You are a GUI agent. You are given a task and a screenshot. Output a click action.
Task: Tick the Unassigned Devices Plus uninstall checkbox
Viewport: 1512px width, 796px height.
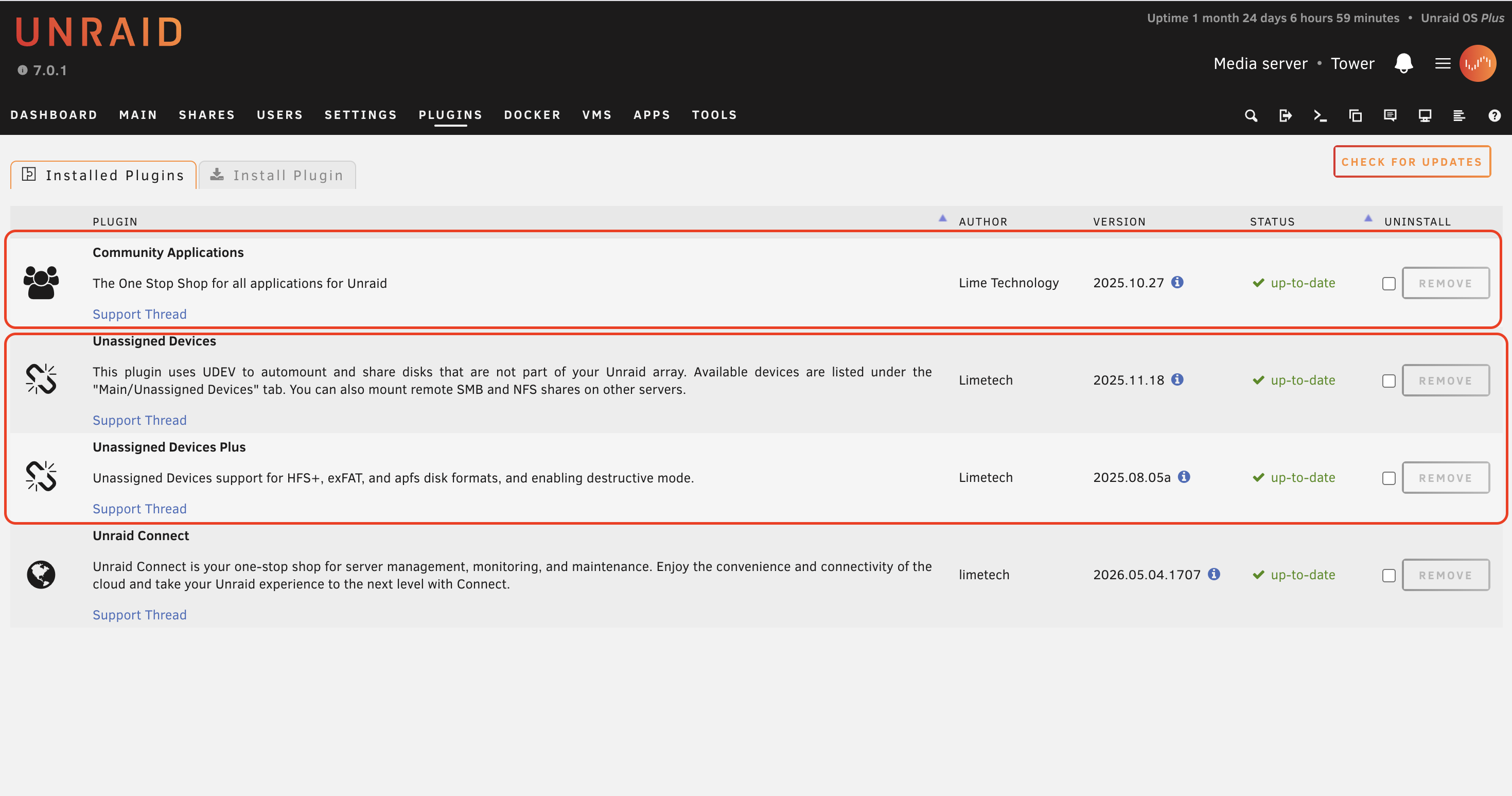point(1388,478)
